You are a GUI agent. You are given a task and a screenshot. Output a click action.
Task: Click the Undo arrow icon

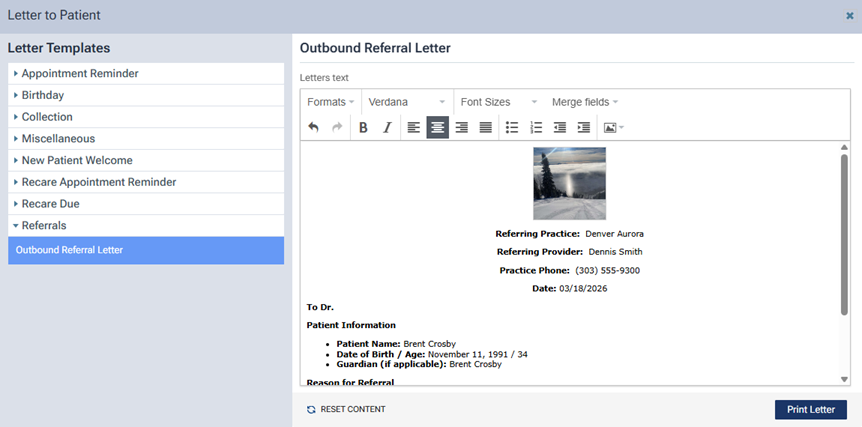point(314,128)
